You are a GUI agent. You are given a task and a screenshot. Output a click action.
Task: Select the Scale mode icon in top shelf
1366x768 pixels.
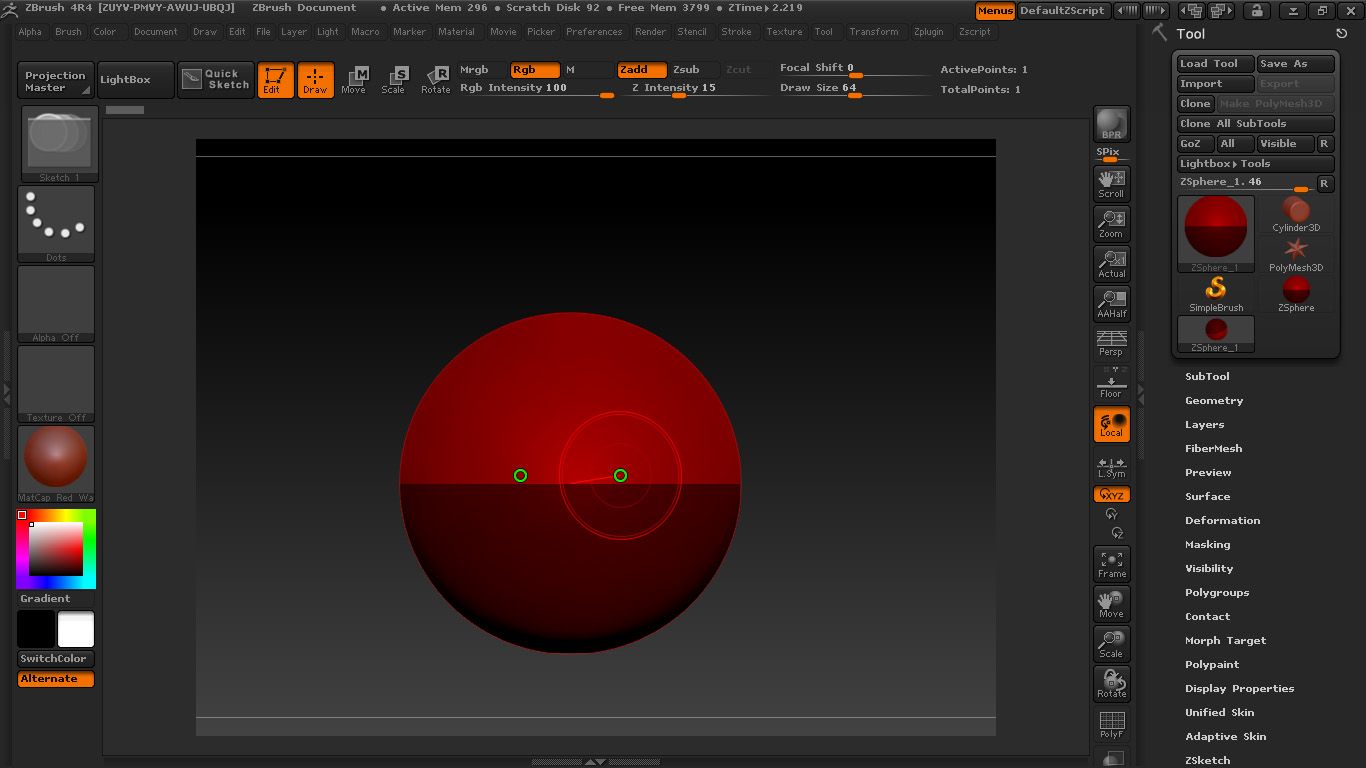394,80
